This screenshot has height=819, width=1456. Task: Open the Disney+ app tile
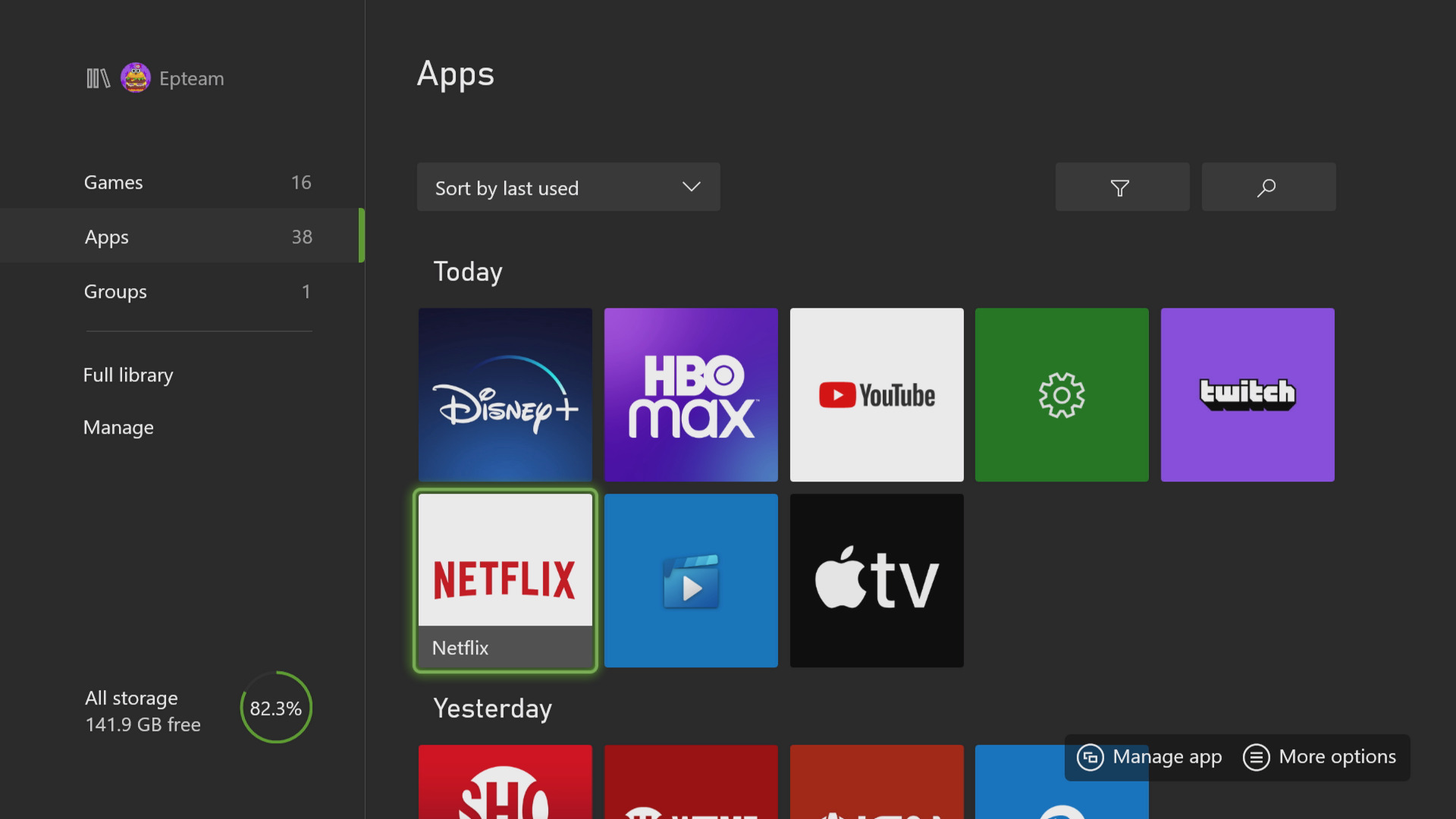(x=505, y=394)
